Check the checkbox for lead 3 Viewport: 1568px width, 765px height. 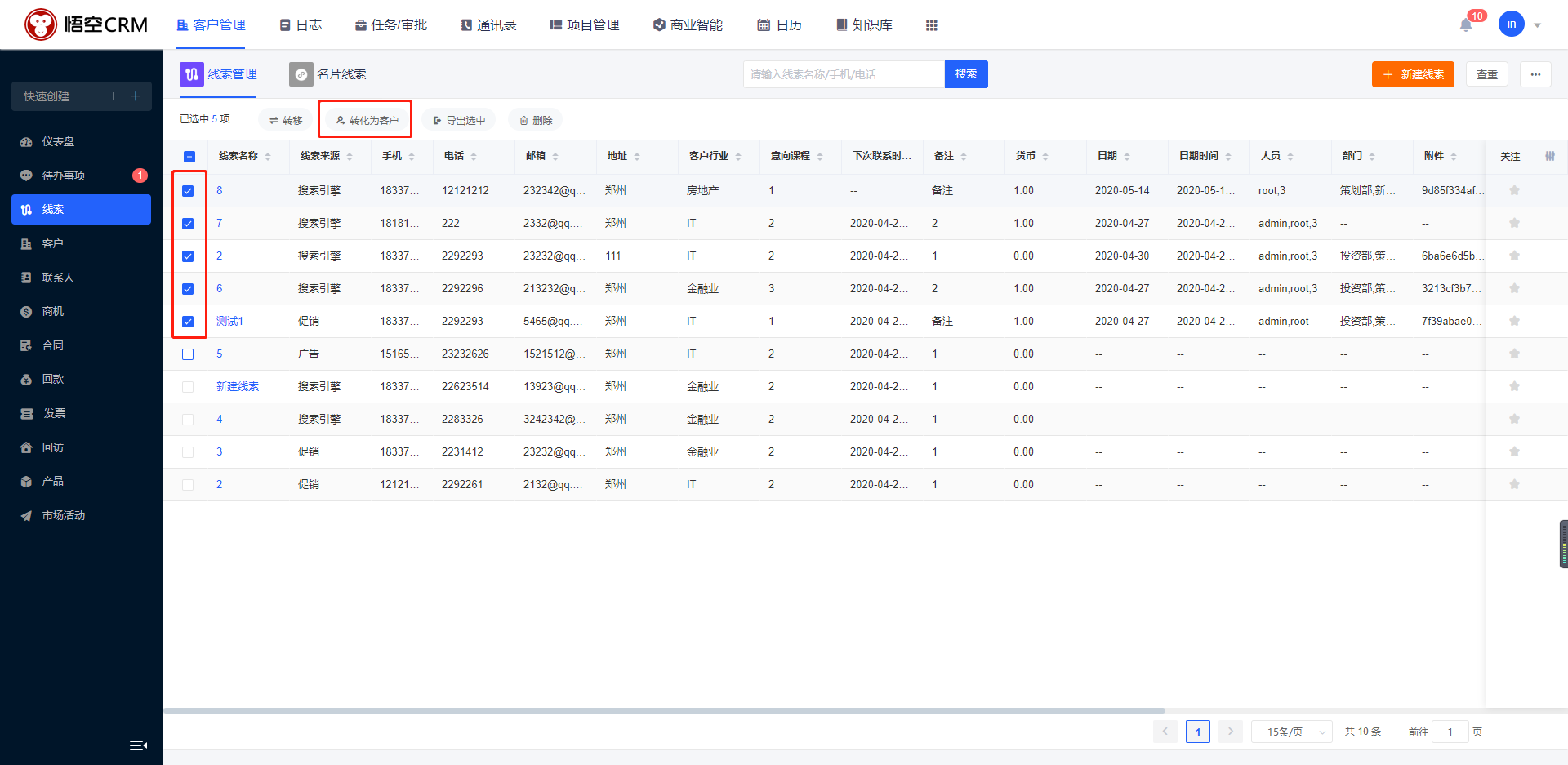point(188,451)
